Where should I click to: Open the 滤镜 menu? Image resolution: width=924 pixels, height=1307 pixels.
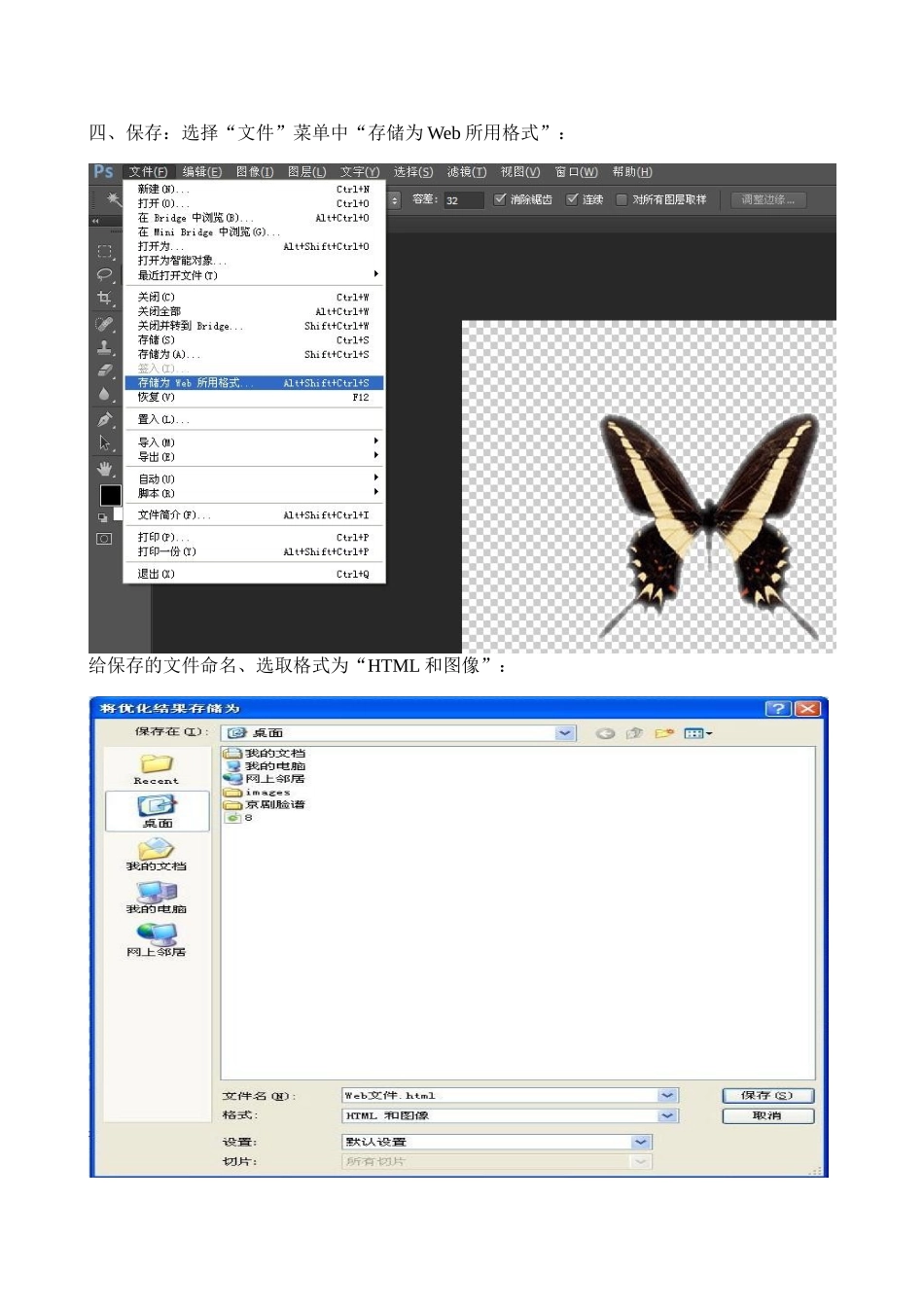click(x=467, y=172)
